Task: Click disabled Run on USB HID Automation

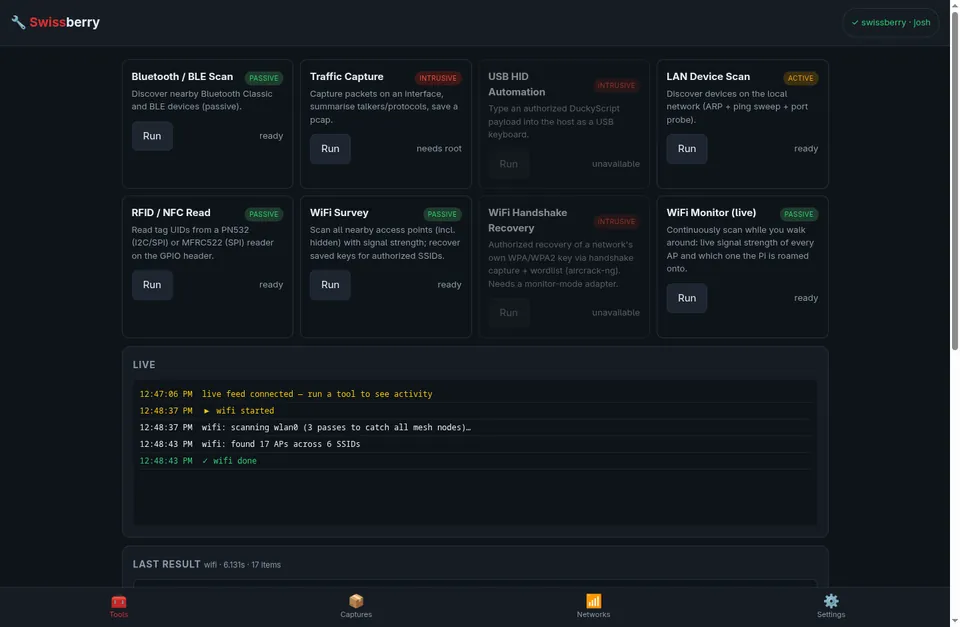Action: click(508, 164)
